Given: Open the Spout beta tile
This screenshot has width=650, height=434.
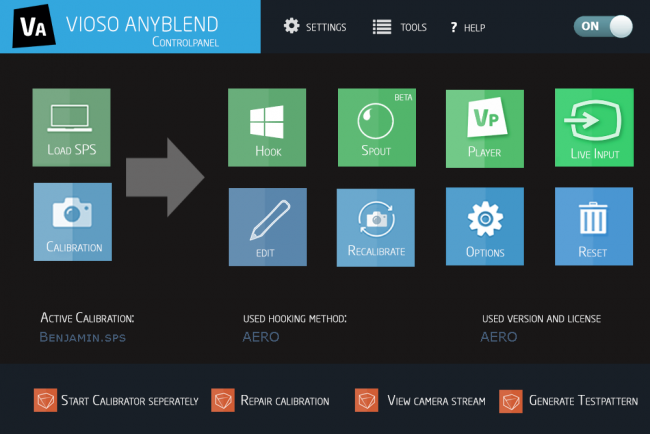Looking at the screenshot, I should [377, 127].
